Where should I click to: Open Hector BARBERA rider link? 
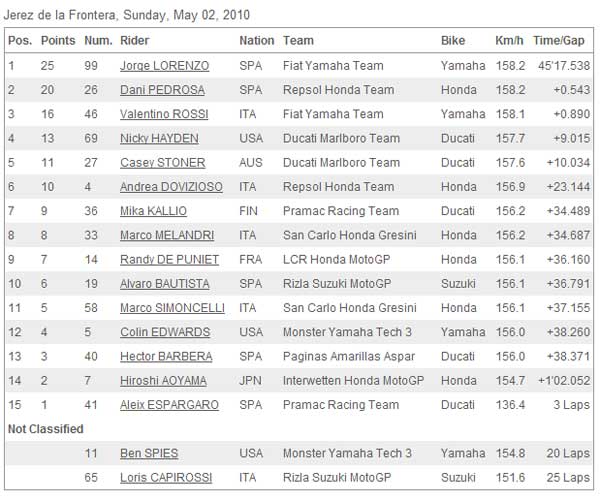pos(166,356)
